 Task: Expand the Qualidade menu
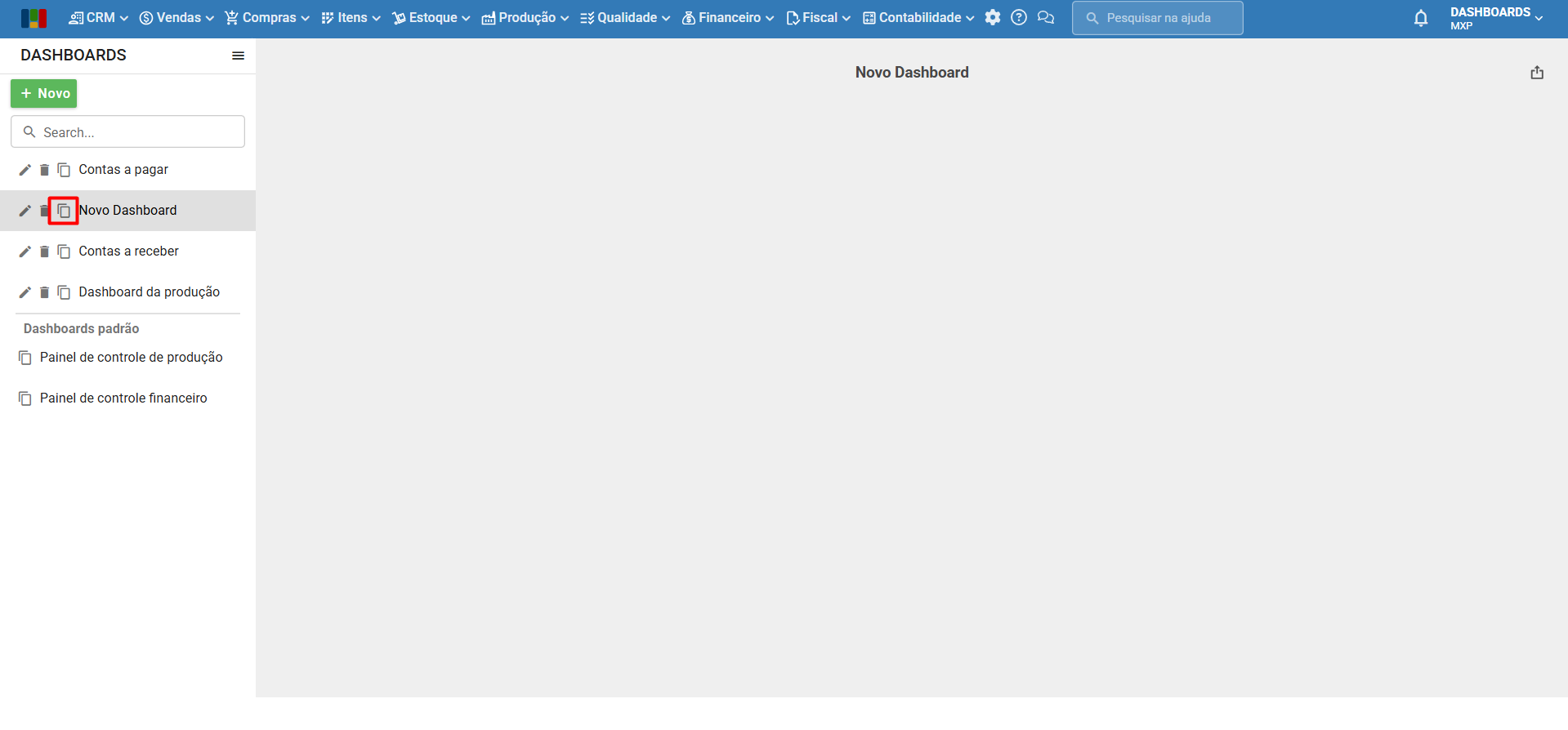click(625, 18)
